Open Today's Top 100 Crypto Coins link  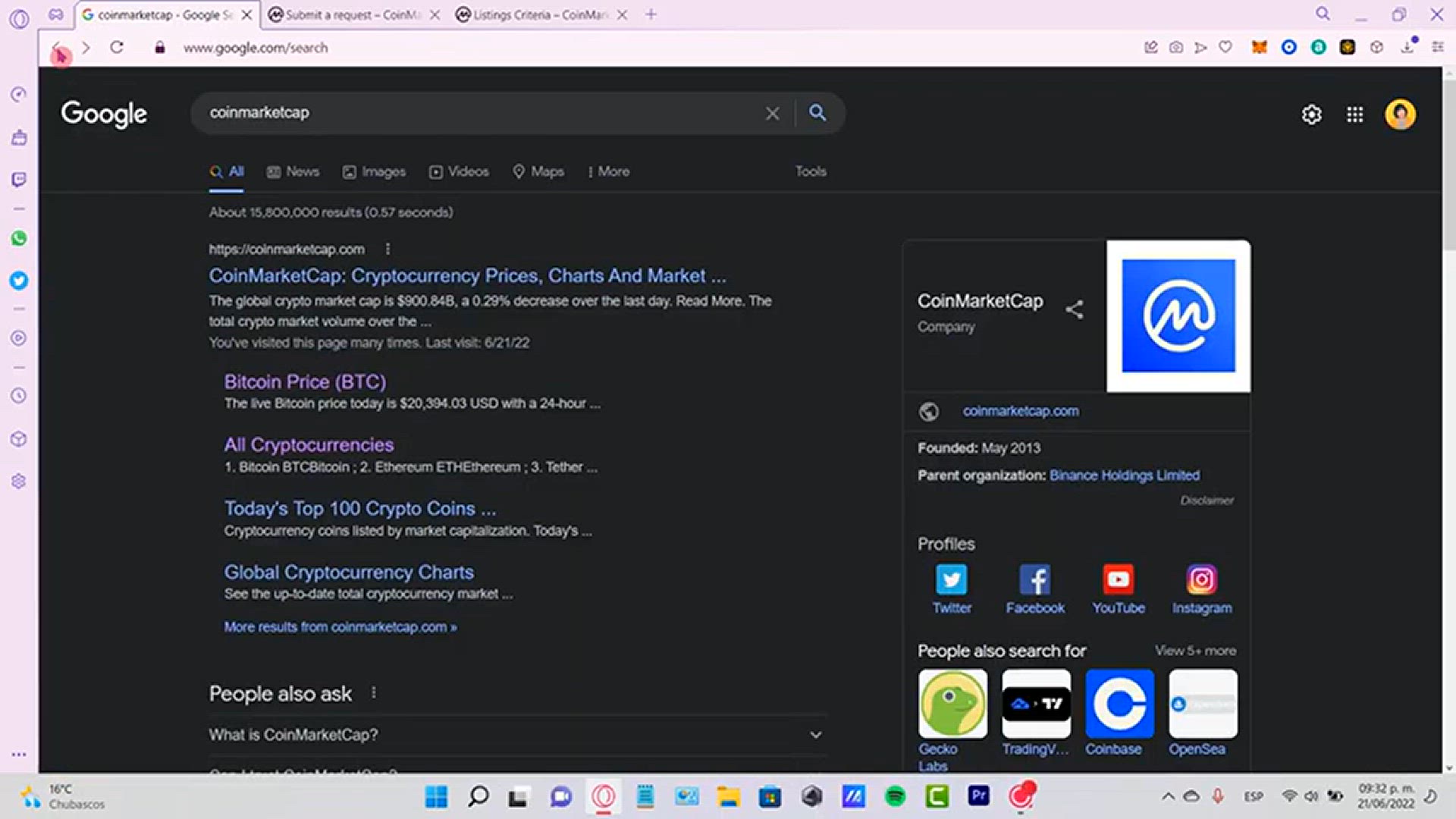click(360, 509)
